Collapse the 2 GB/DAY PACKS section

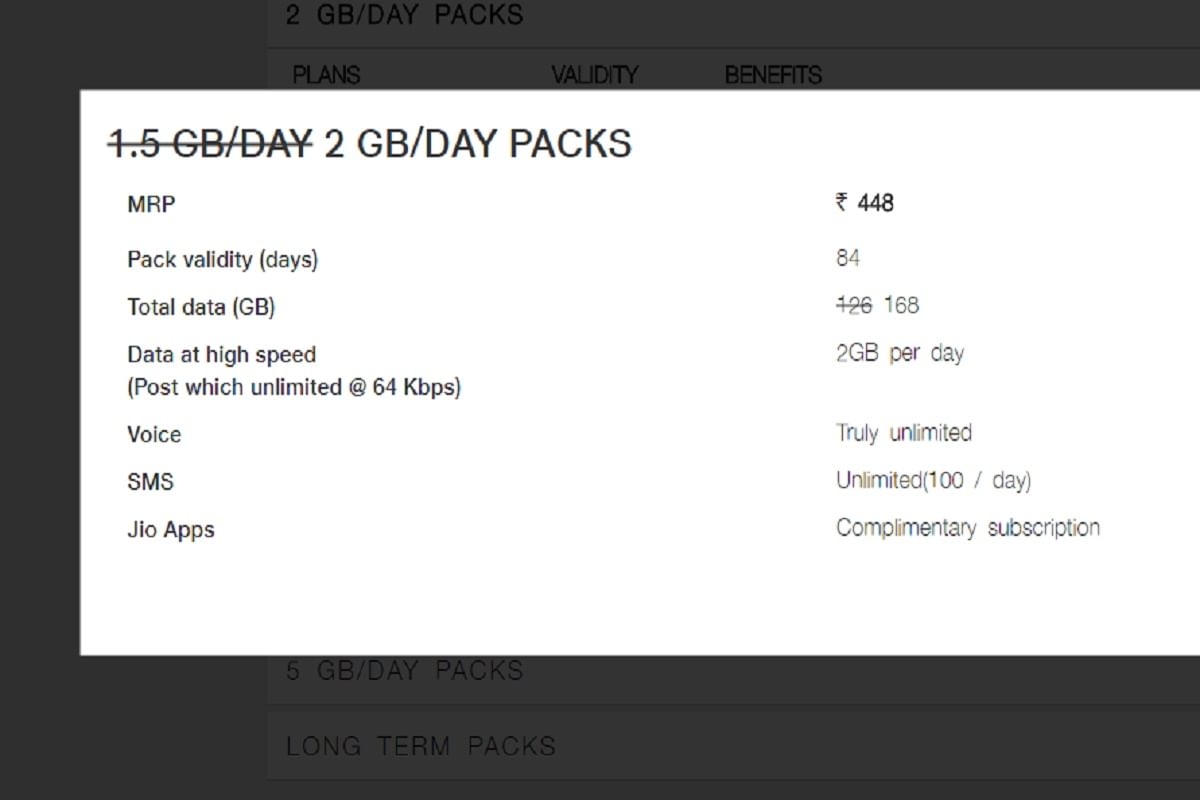pyautogui.click(x=404, y=15)
